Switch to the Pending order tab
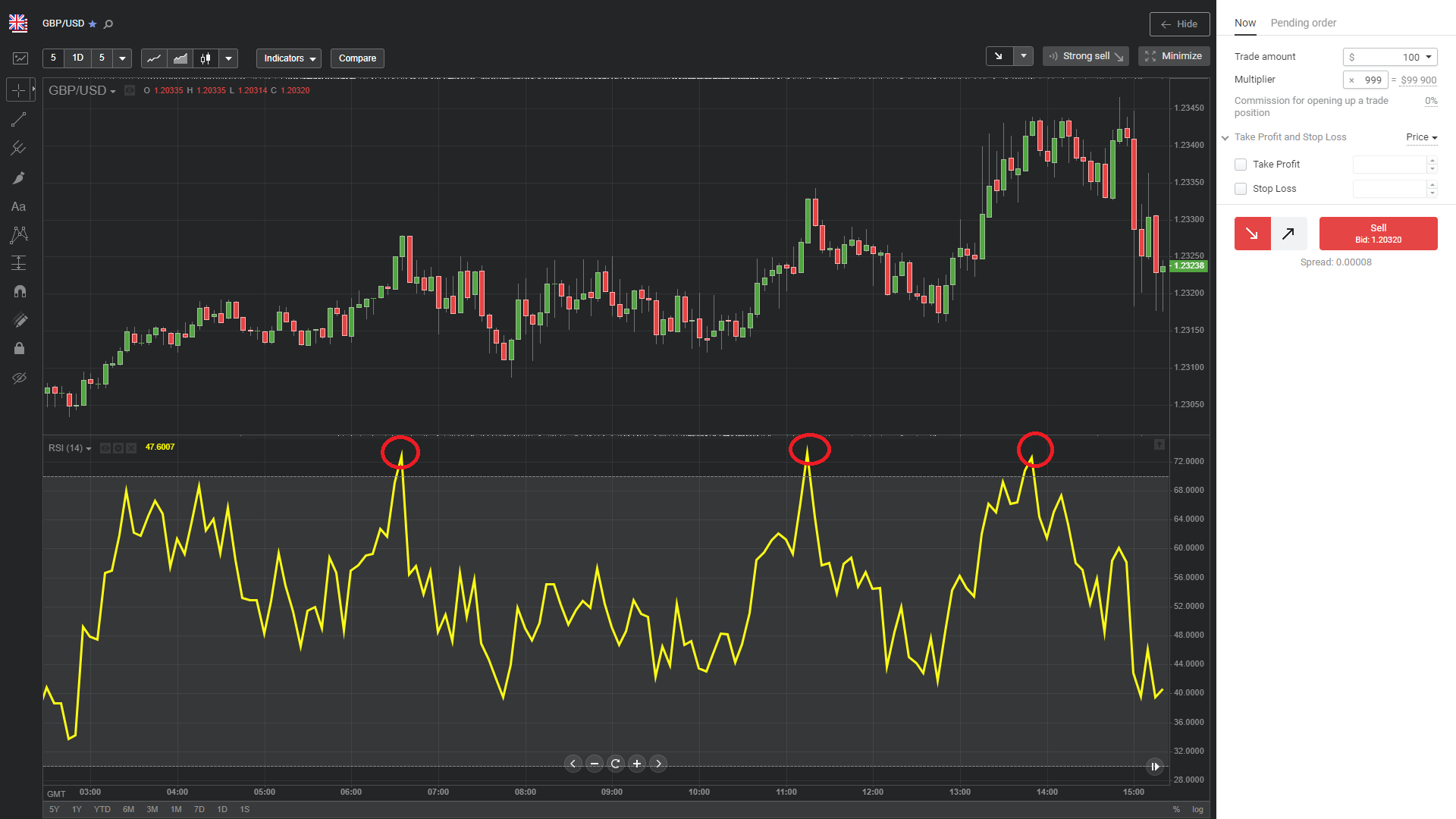 tap(1303, 23)
